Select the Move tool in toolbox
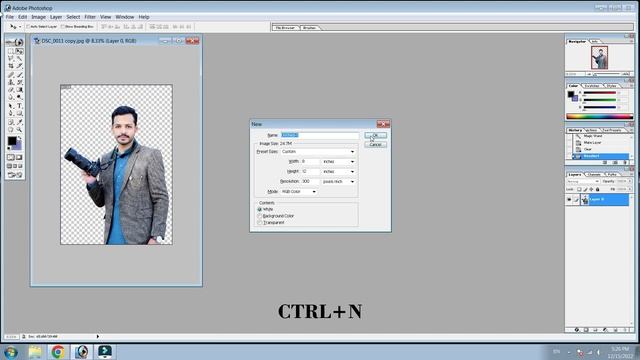Viewport: 640px width, 360px height. click(x=19, y=51)
